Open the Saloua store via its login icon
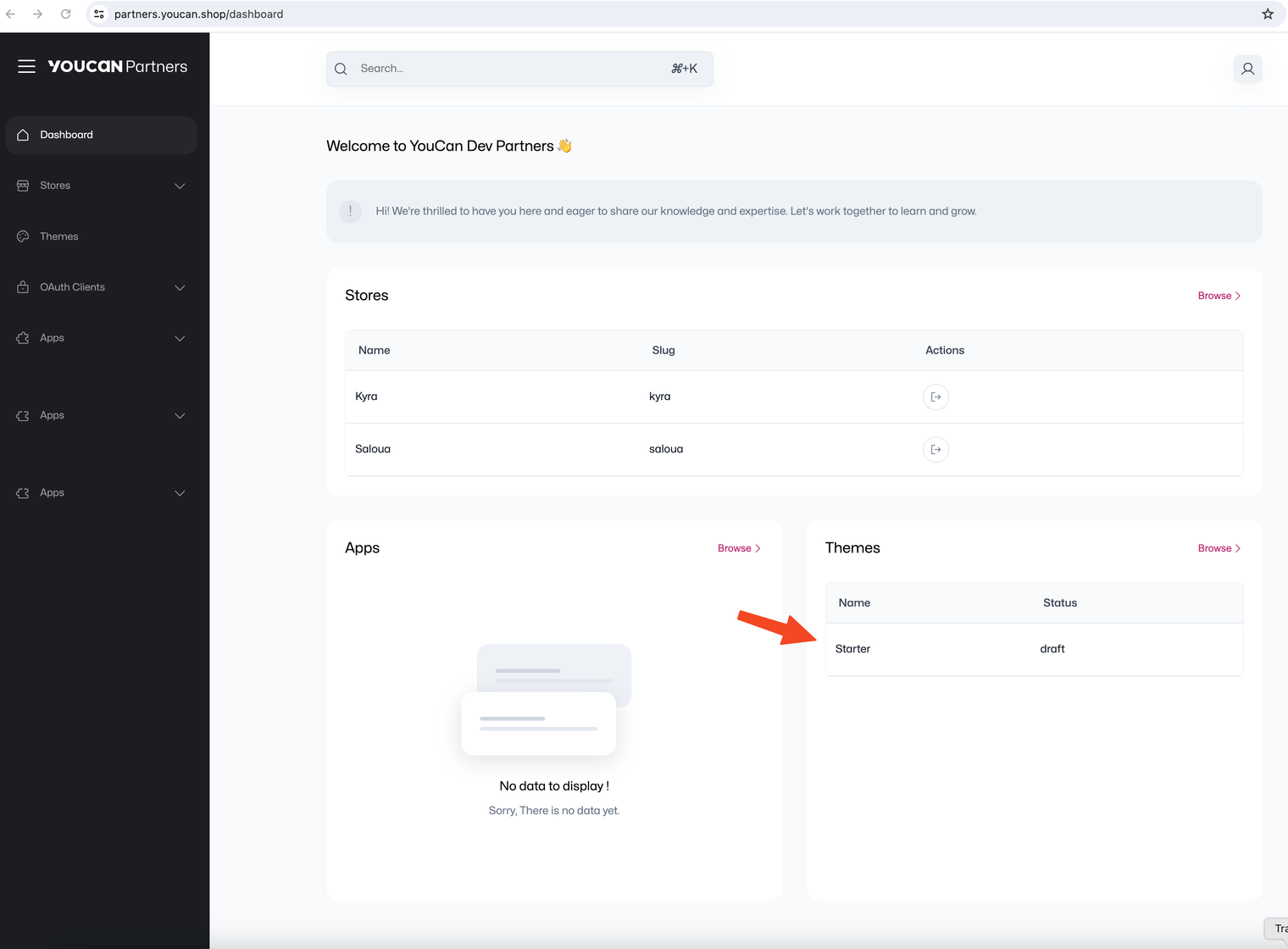1288x949 pixels. (935, 449)
